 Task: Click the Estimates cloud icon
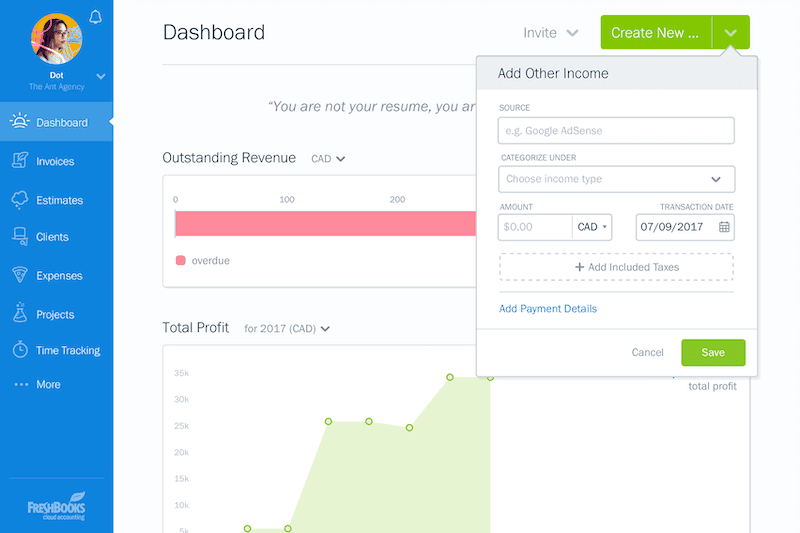19,200
